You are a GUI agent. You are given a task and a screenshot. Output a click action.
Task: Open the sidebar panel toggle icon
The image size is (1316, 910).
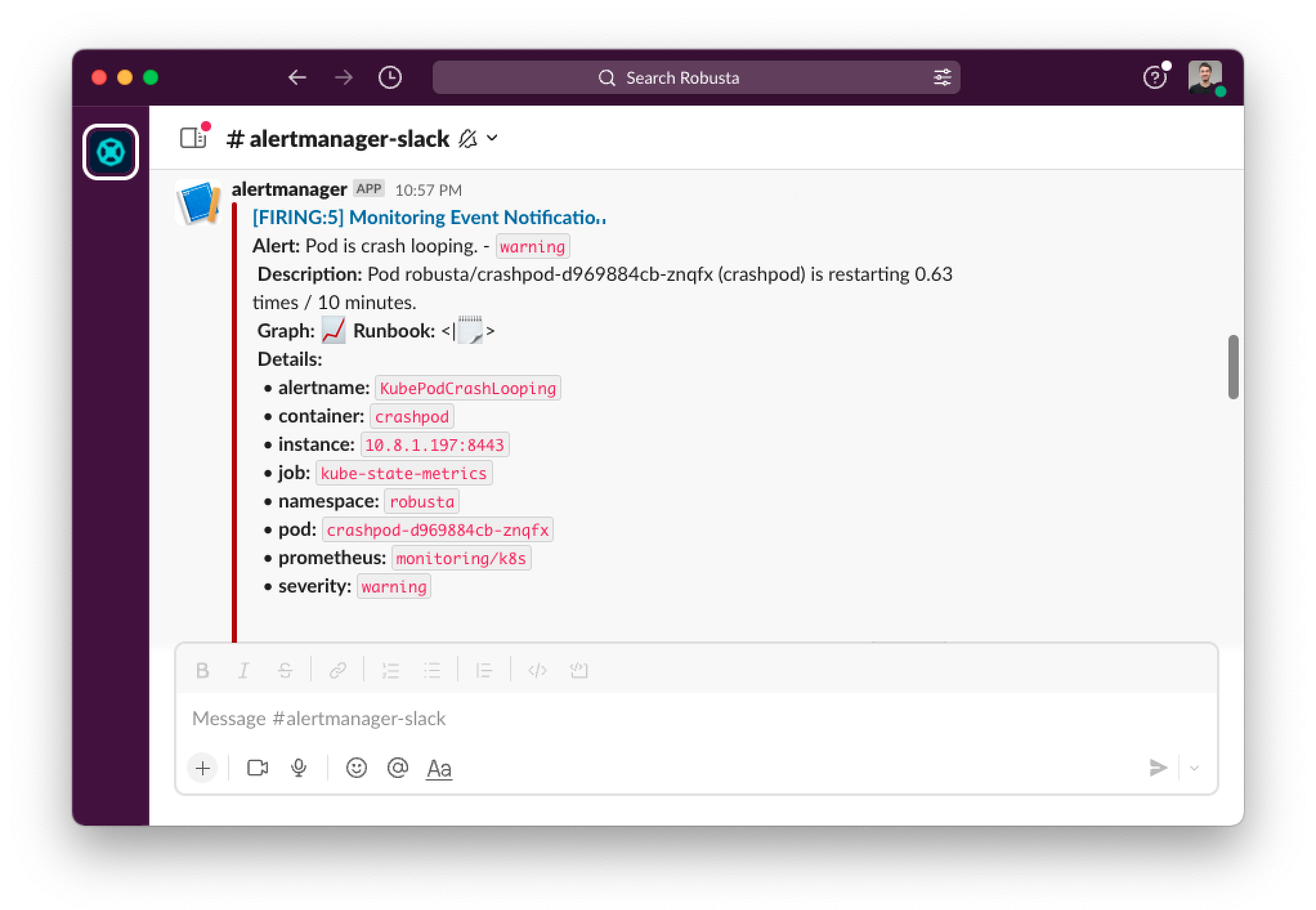click(x=193, y=138)
